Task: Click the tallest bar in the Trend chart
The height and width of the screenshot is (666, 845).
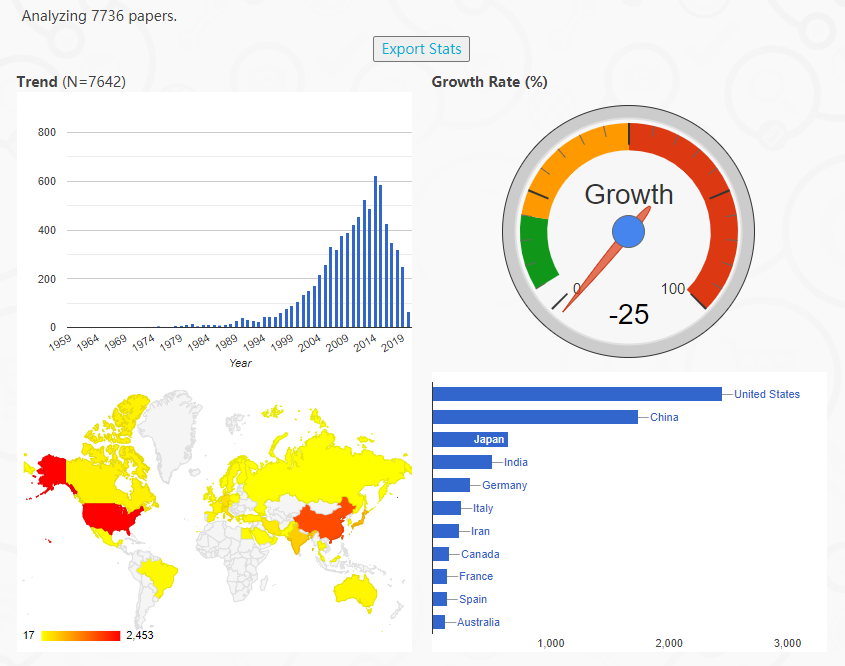Action: tap(375, 252)
